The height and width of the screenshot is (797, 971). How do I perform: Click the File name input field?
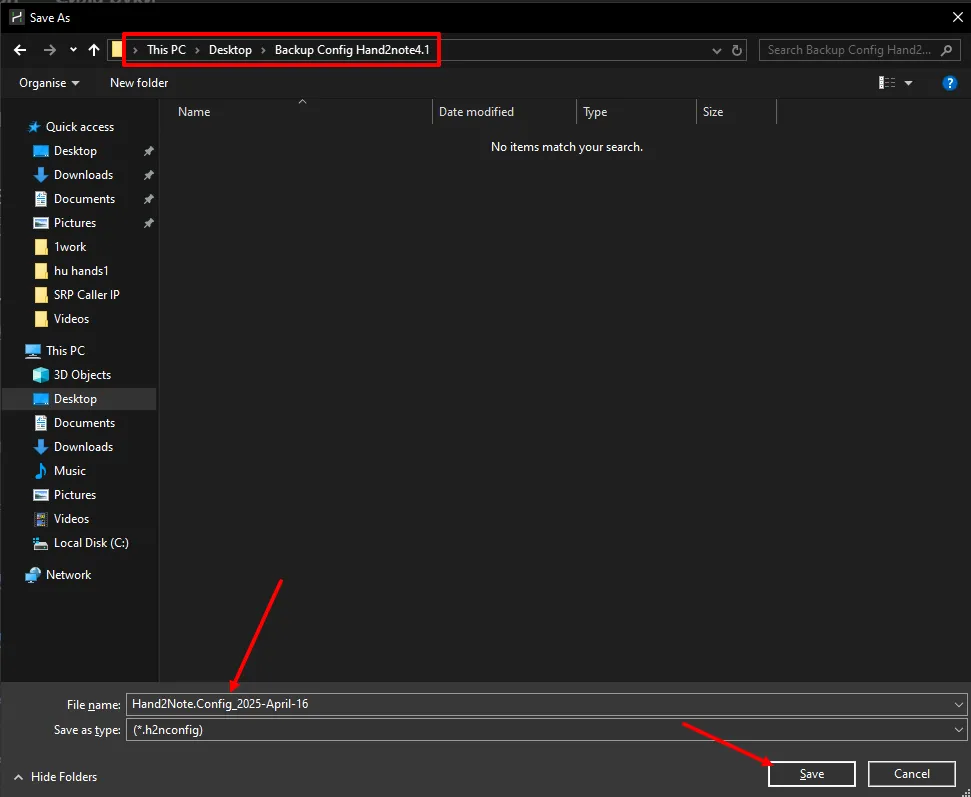[x=540, y=704]
